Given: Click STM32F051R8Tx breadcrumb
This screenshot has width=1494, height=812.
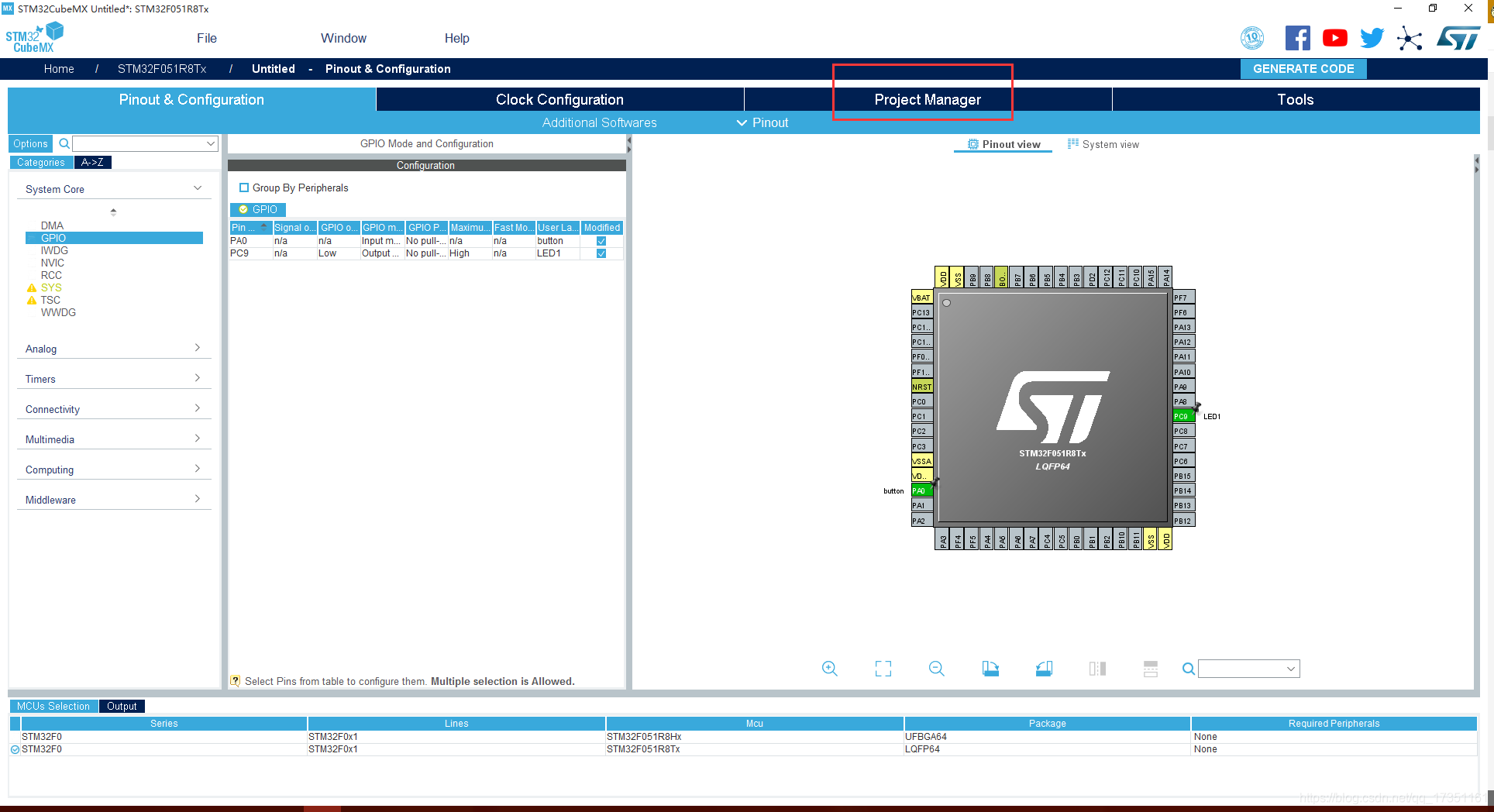Looking at the screenshot, I should pyautogui.click(x=162, y=68).
